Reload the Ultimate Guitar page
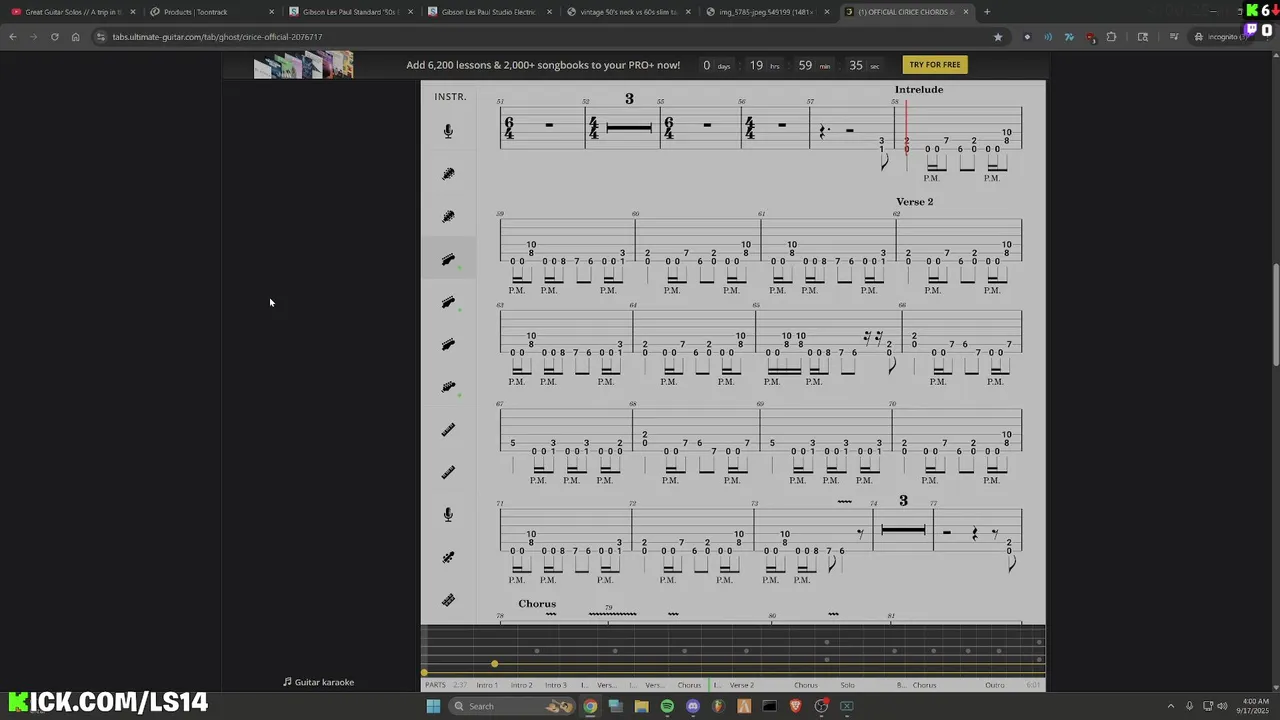The width and height of the screenshot is (1280, 720). pyautogui.click(x=54, y=37)
